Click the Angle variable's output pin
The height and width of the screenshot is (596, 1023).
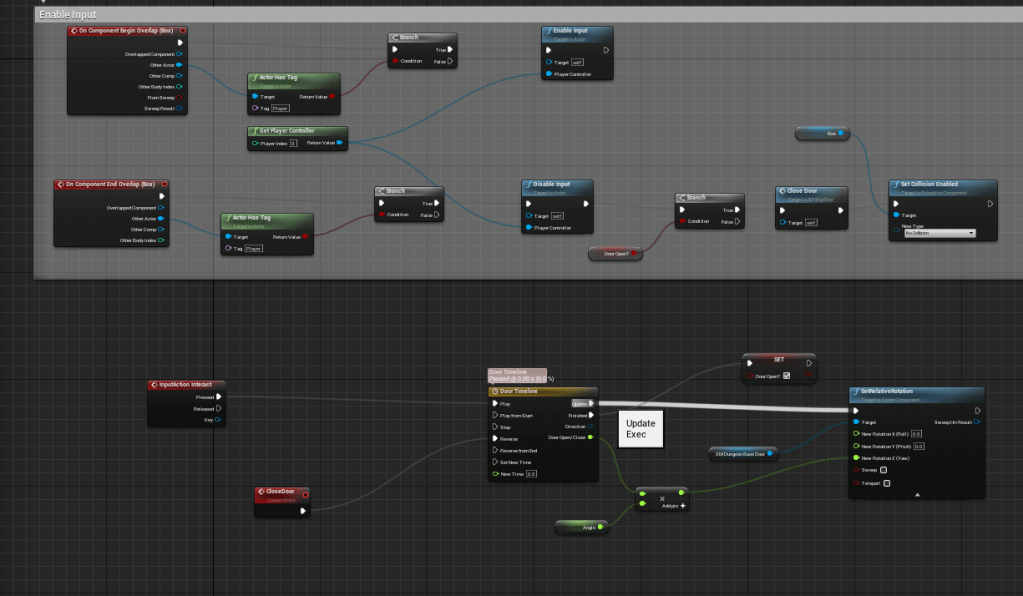point(599,526)
